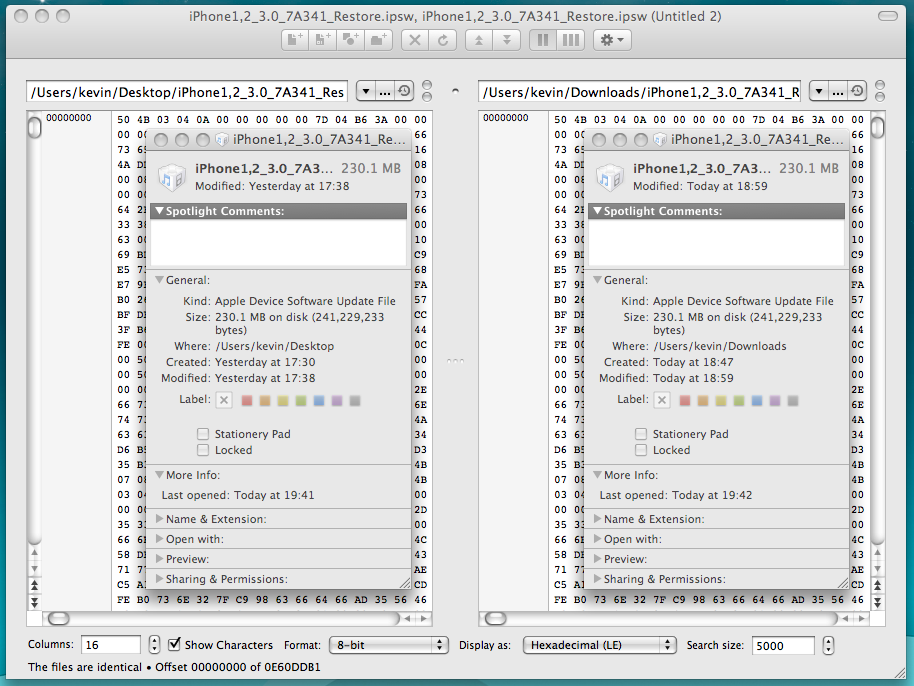Click the Columns stepper control

[x=154, y=645]
